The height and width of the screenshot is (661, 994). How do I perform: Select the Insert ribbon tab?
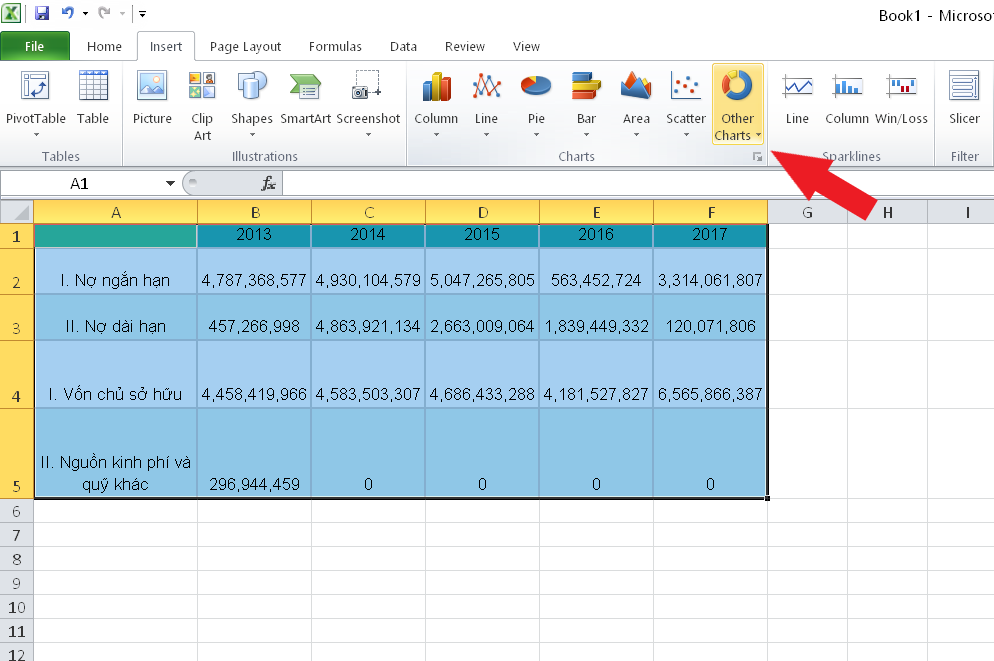click(x=165, y=46)
